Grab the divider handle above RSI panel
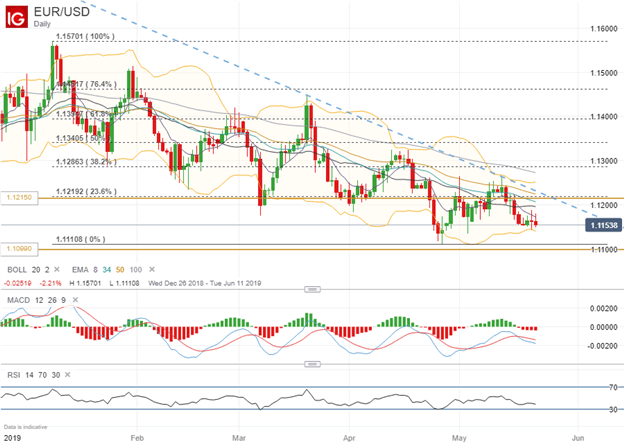Image resolution: width=624 pixels, height=444 pixels. point(312,364)
